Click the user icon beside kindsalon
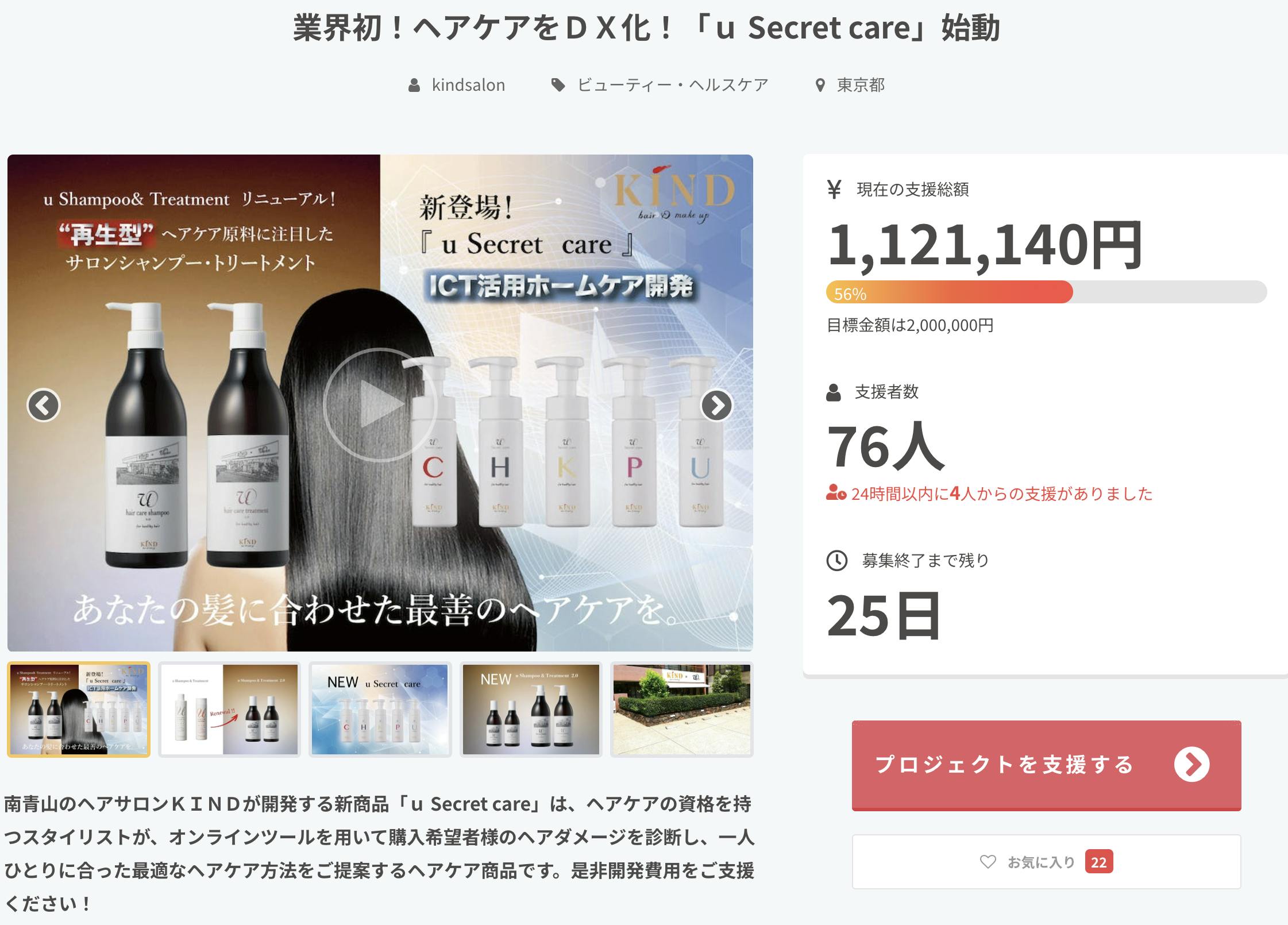The image size is (1288, 925). tap(414, 86)
